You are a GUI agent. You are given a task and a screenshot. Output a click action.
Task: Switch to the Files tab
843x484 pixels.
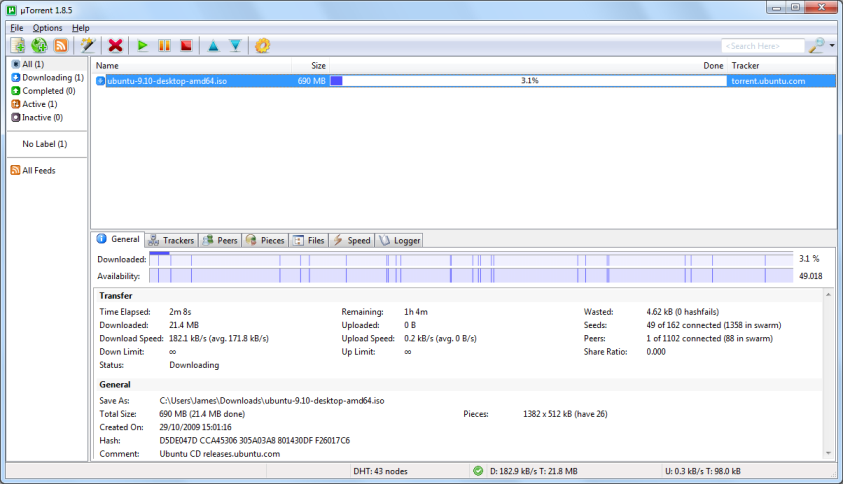click(309, 240)
